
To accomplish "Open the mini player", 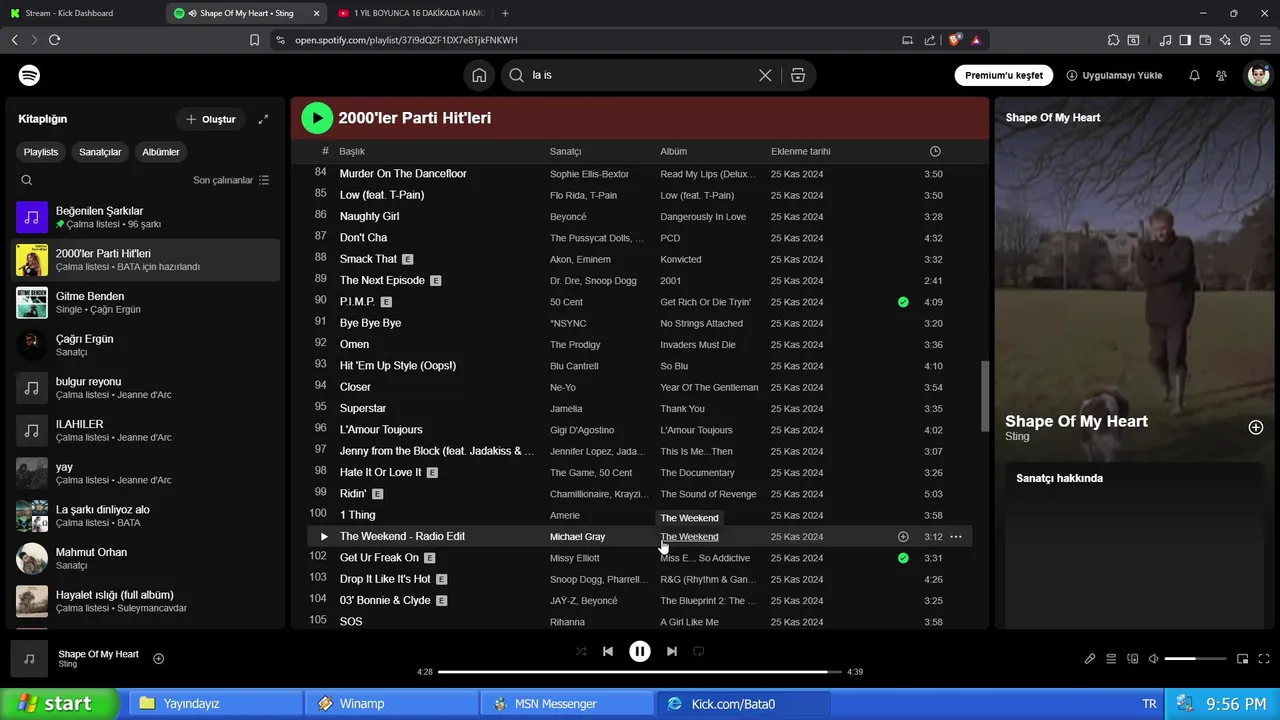I will (1242, 659).
